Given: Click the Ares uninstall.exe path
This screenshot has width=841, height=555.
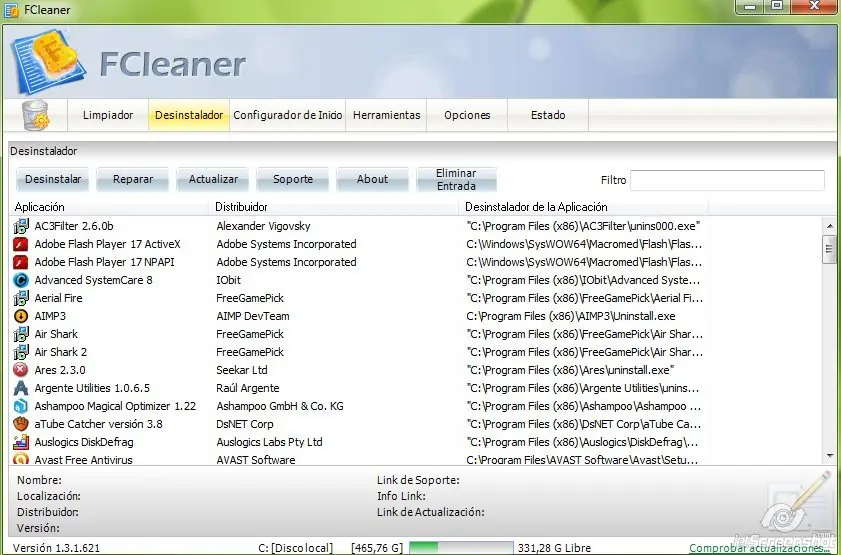Looking at the screenshot, I should click(570, 370).
